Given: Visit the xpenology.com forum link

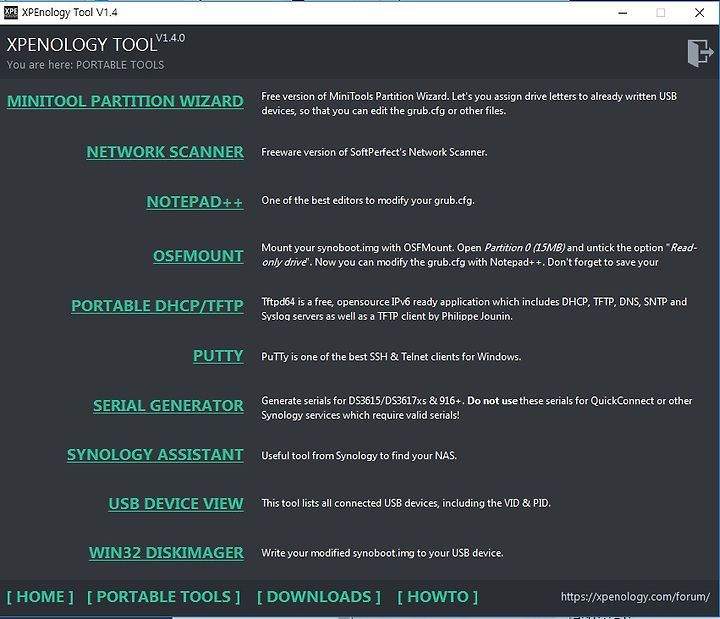Looking at the screenshot, I should (635, 596).
